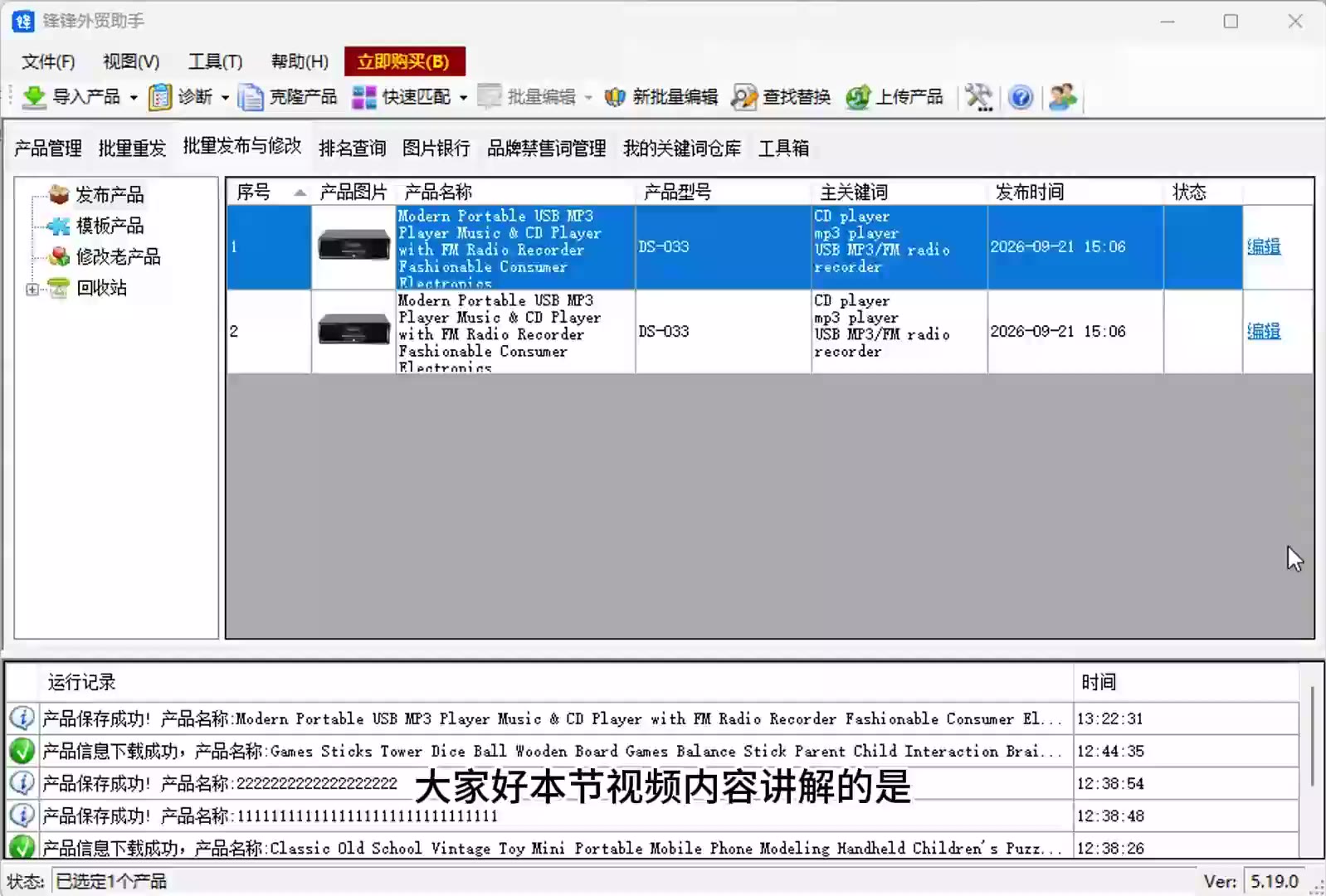Click the 导入产品 import icon
Image resolution: width=1326 pixels, height=896 pixels.
point(34,97)
